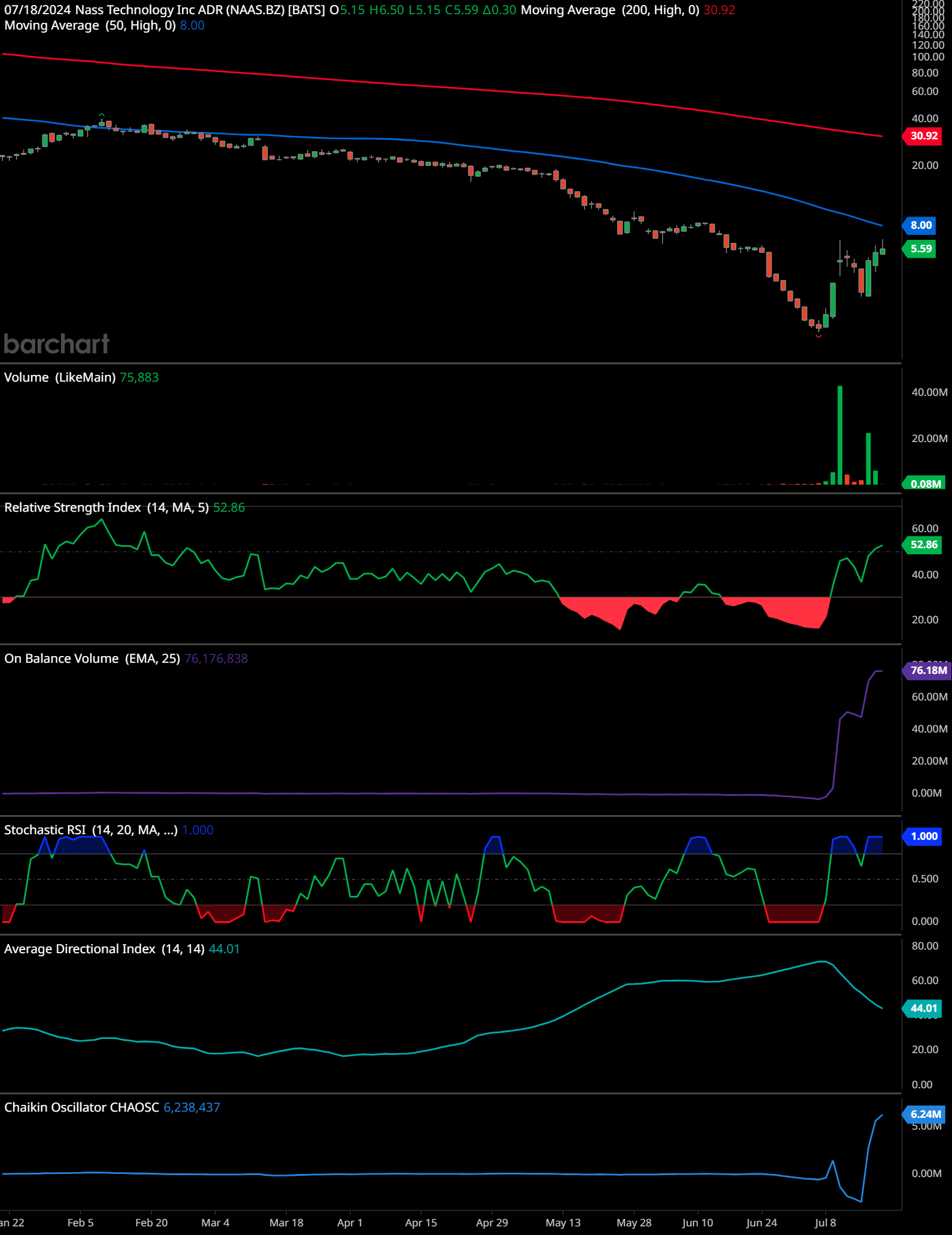Click the 'May 28' date axis label

point(634,1223)
